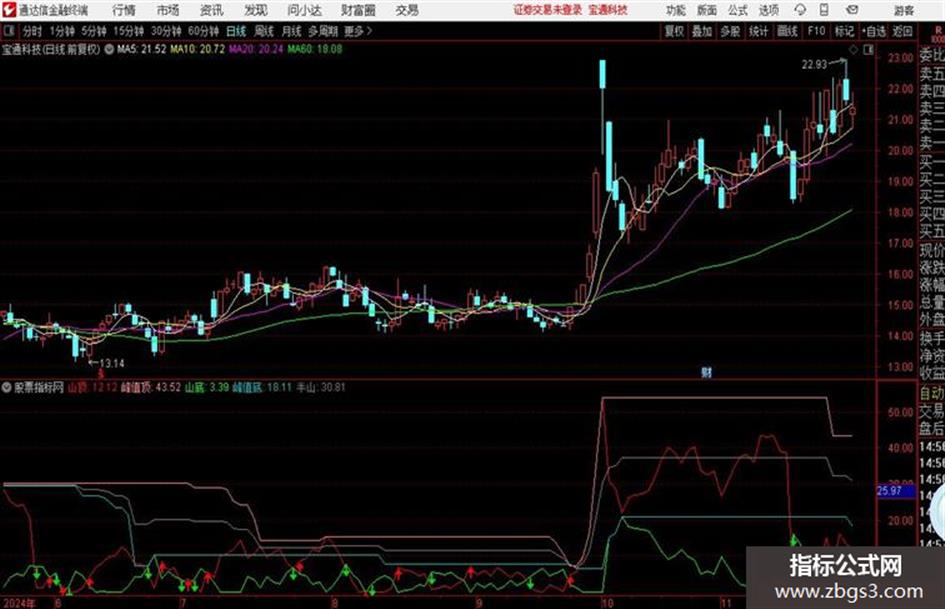Open the 版面 menu
The height and width of the screenshot is (609, 945).
click(707, 10)
